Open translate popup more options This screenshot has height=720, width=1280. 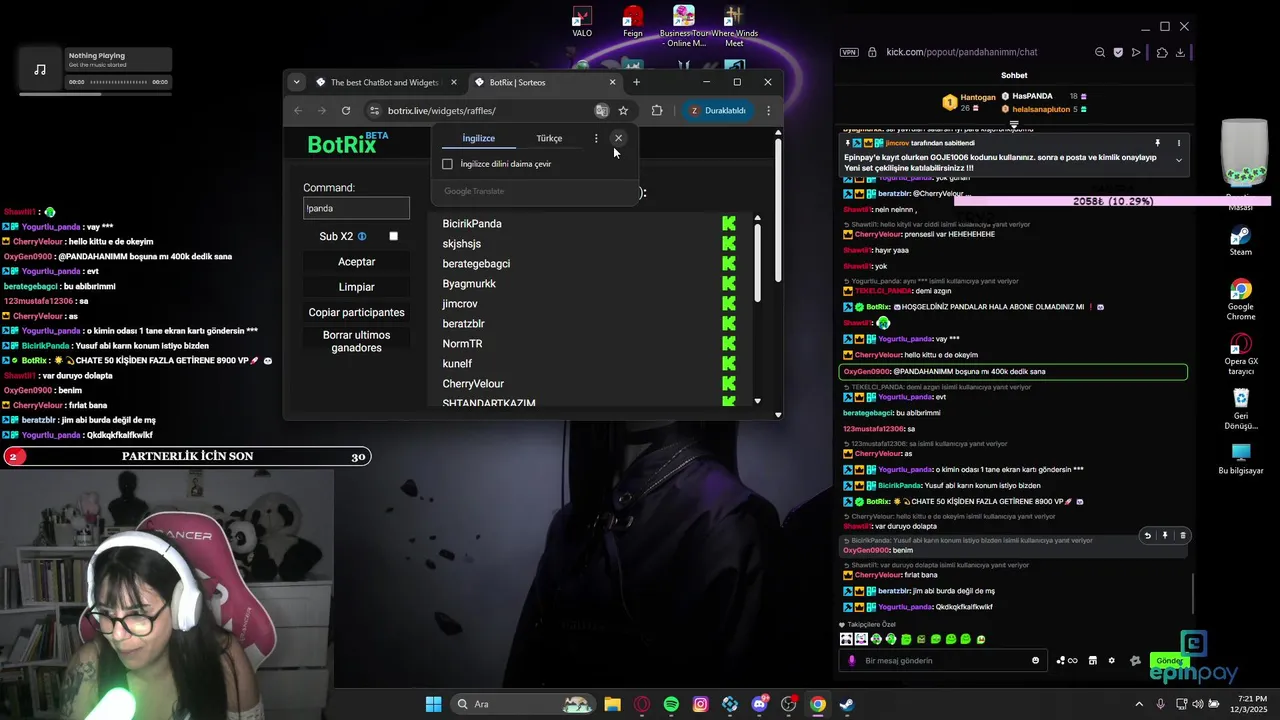[x=596, y=139]
